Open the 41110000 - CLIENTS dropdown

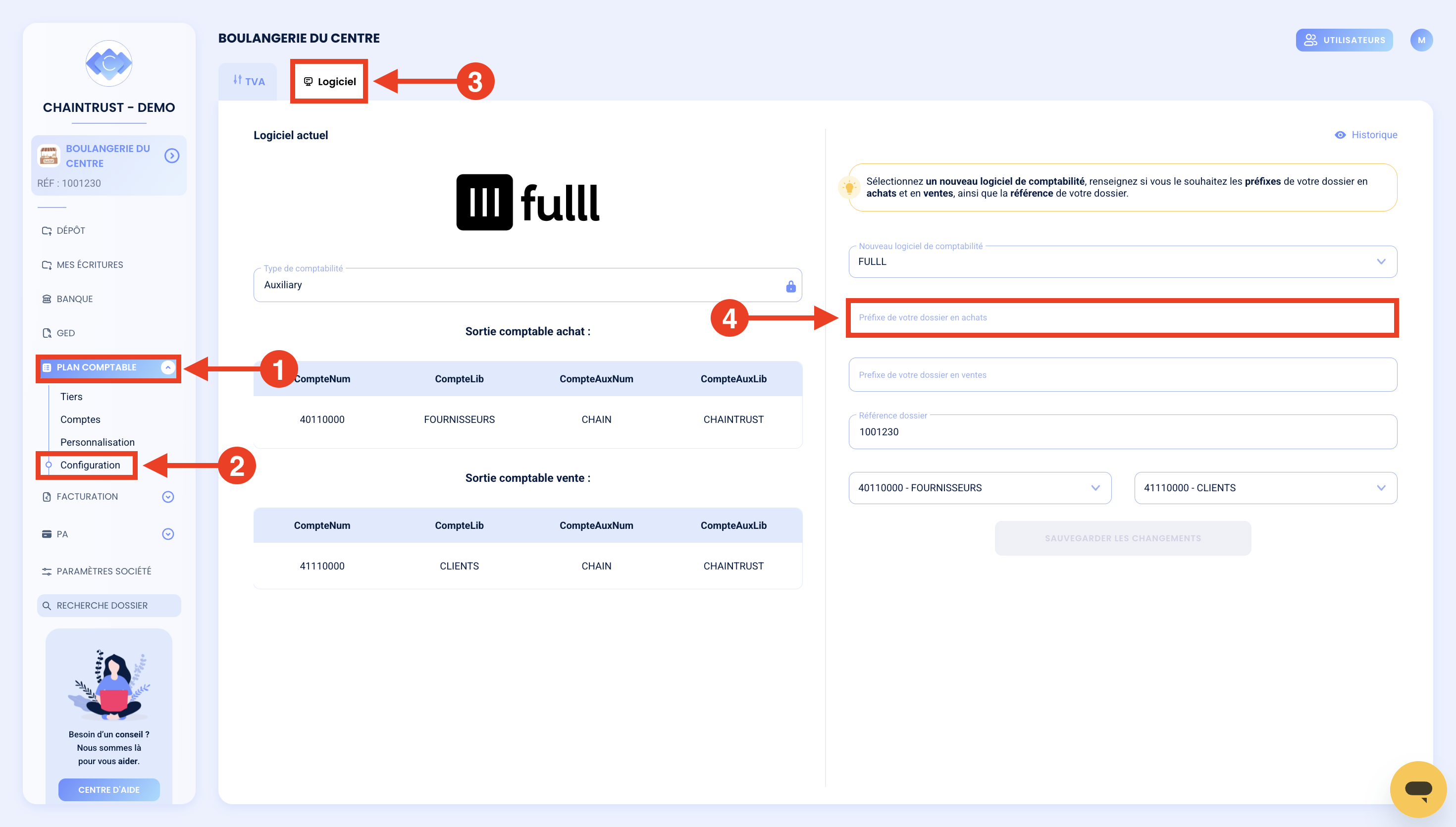coord(1266,488)
